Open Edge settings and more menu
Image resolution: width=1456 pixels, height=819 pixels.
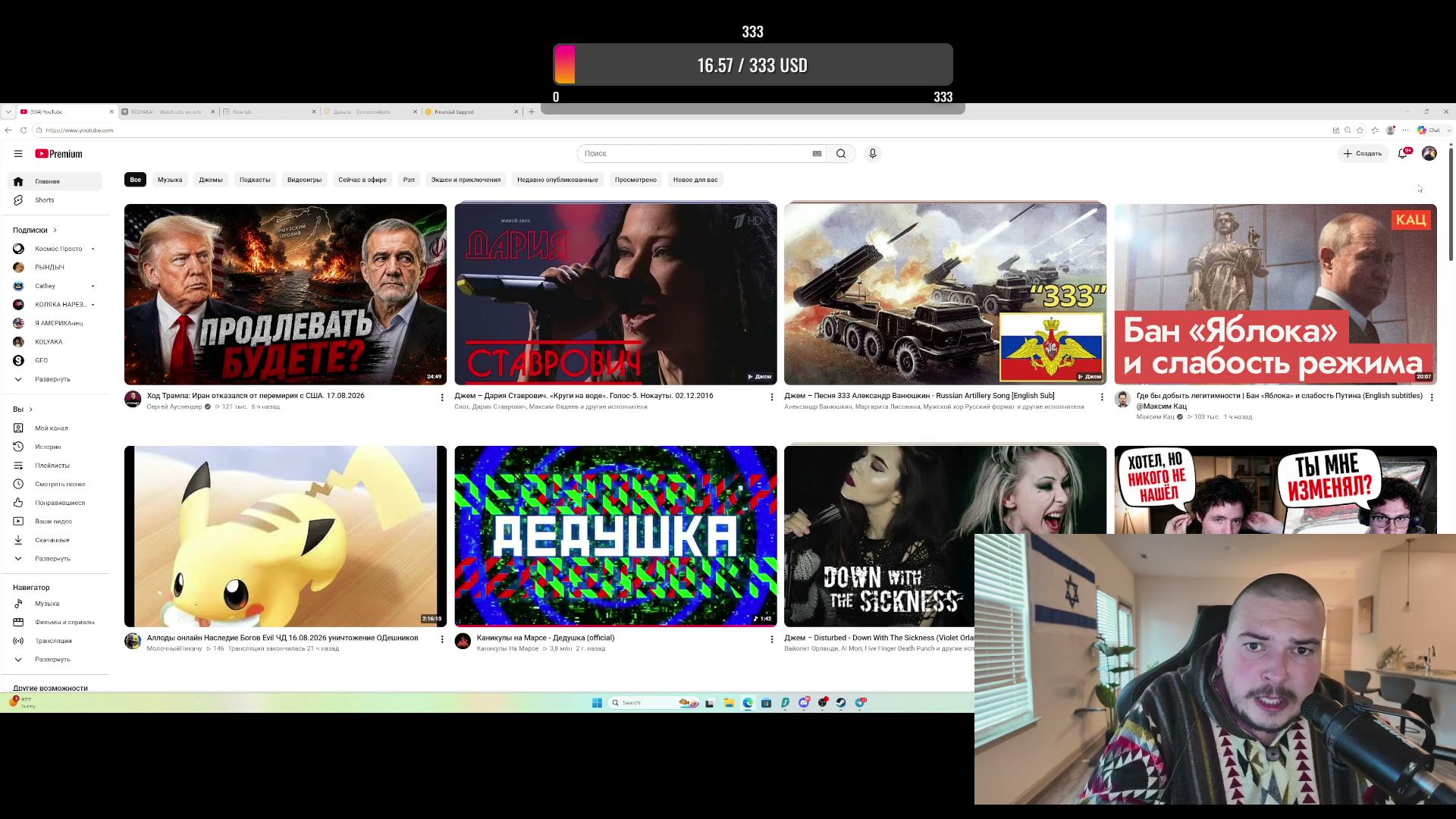(x=1405, y=130)
